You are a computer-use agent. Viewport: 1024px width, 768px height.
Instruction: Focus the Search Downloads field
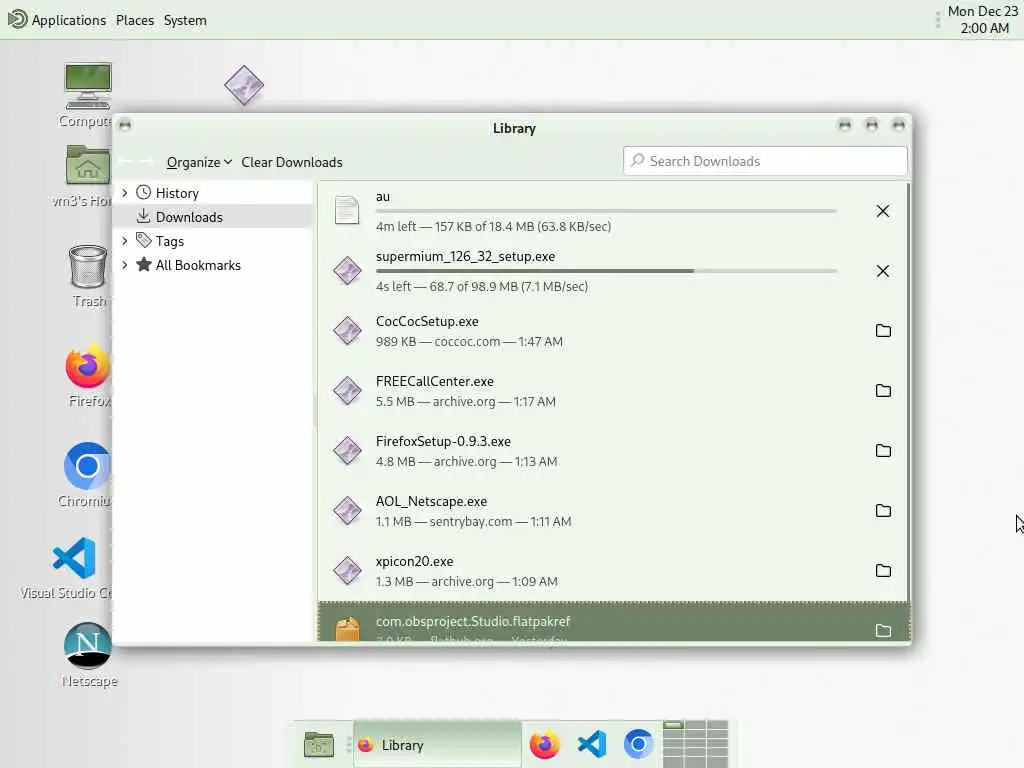(x=765, y=161)
